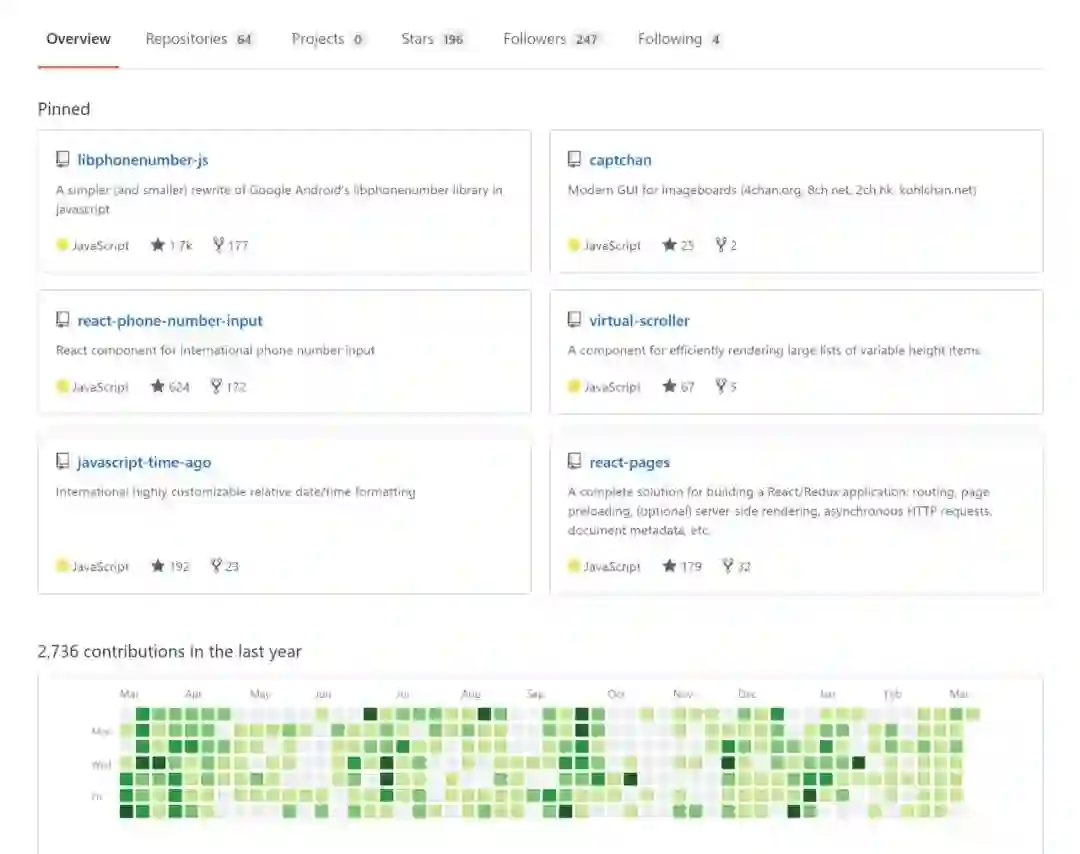Click the star icon on react-phone-number-input card

(x=157, y=386)
